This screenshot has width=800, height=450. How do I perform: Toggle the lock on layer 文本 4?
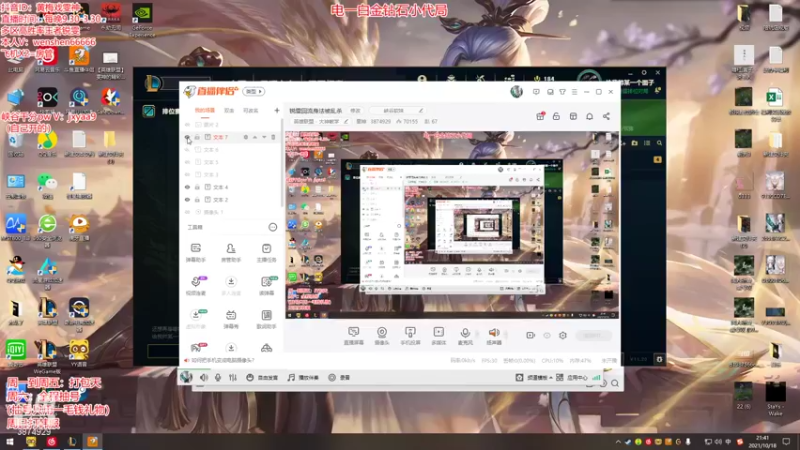(197, 187)
